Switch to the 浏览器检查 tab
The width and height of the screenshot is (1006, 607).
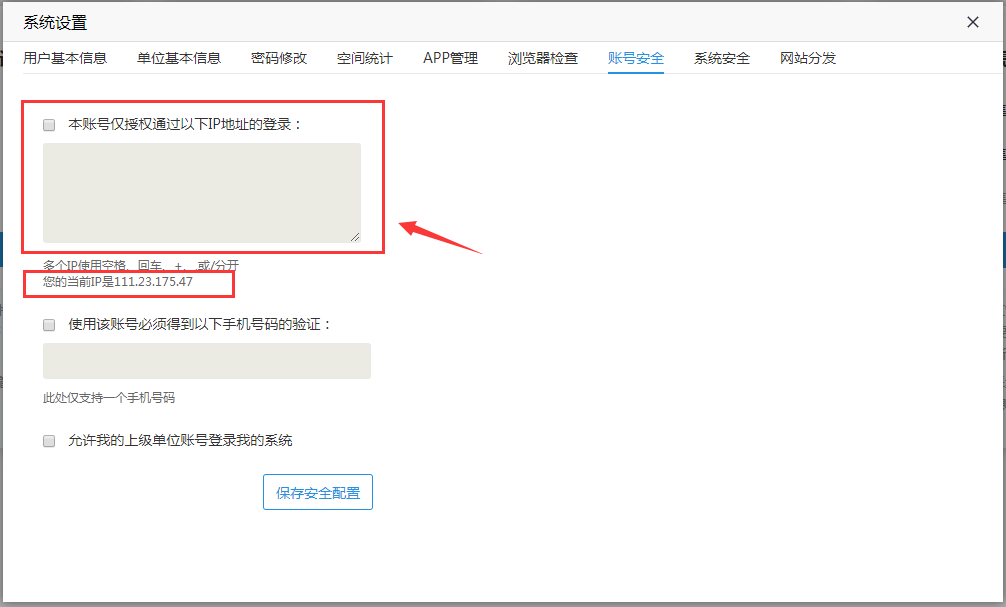click(543, 58)
